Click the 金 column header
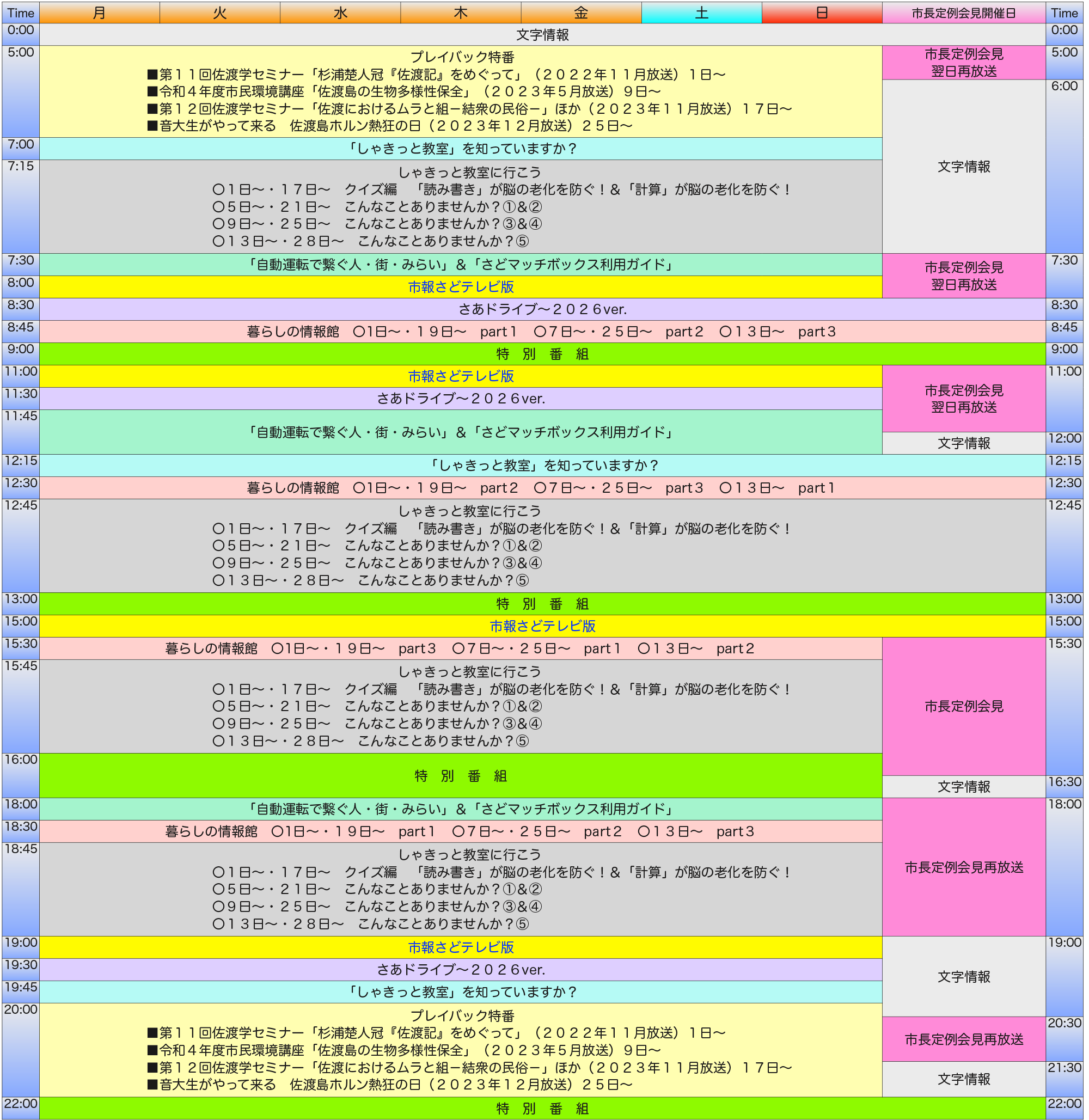The image size is (1089, 1120). tap(581, 13)
